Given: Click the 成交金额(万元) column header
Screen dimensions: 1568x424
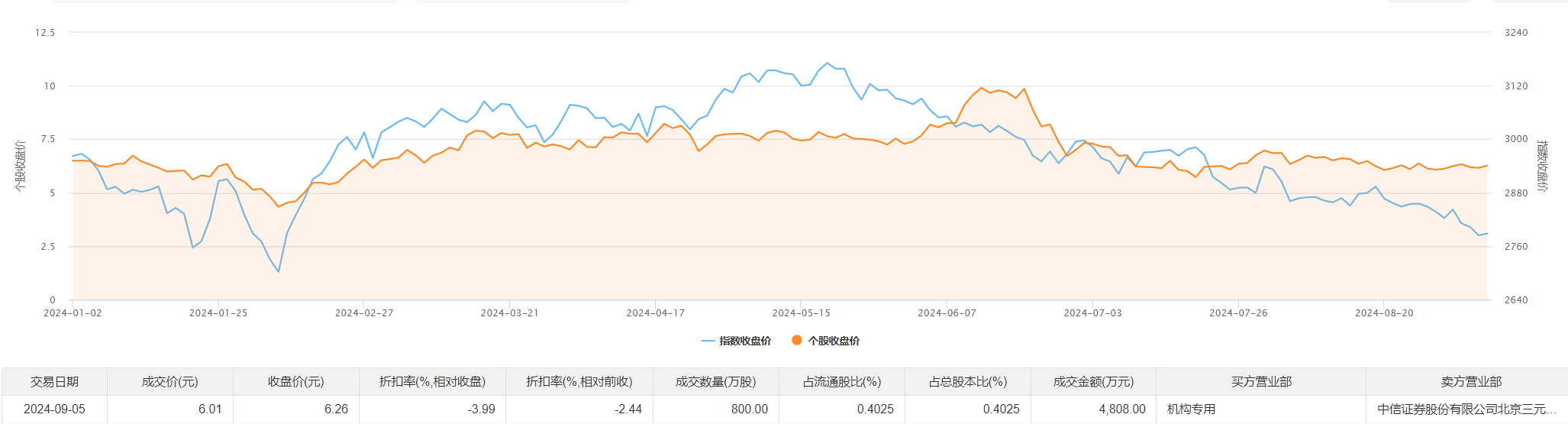Looking at the screenshot, I should [1093, 381].
